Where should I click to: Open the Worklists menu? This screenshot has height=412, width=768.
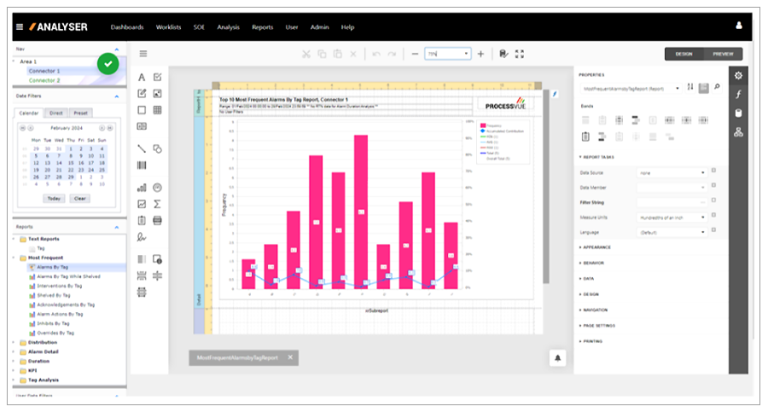[x=168, y=27]
